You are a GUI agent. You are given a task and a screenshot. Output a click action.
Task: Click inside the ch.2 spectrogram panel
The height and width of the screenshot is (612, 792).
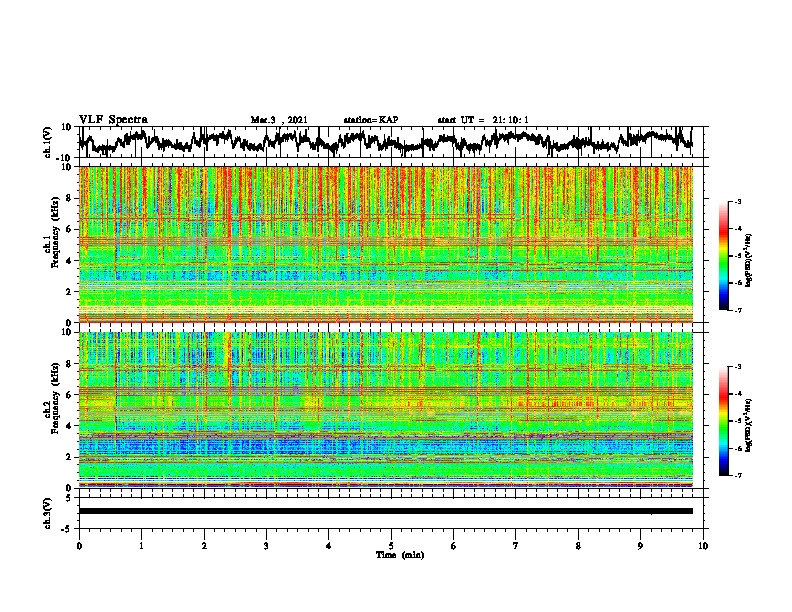(385, 410)
